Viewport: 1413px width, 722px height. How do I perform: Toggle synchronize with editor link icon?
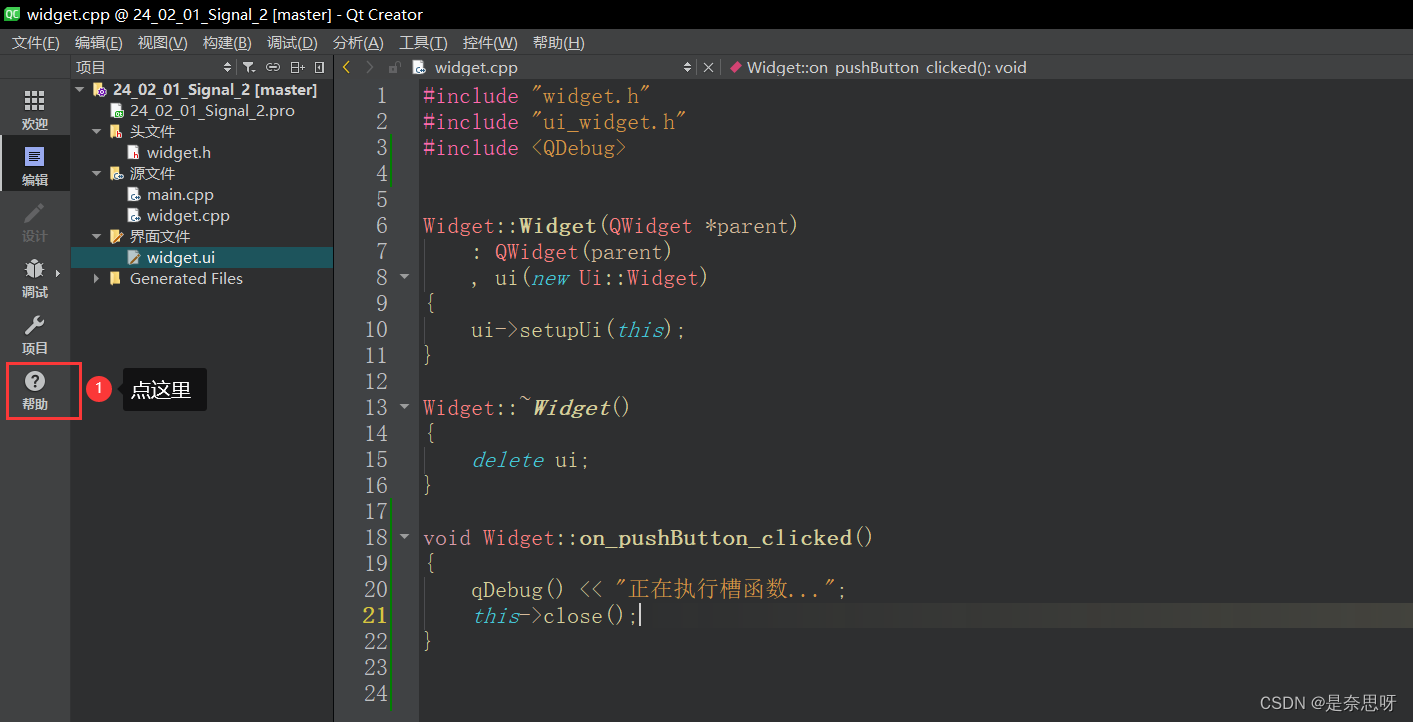point(273,67)
